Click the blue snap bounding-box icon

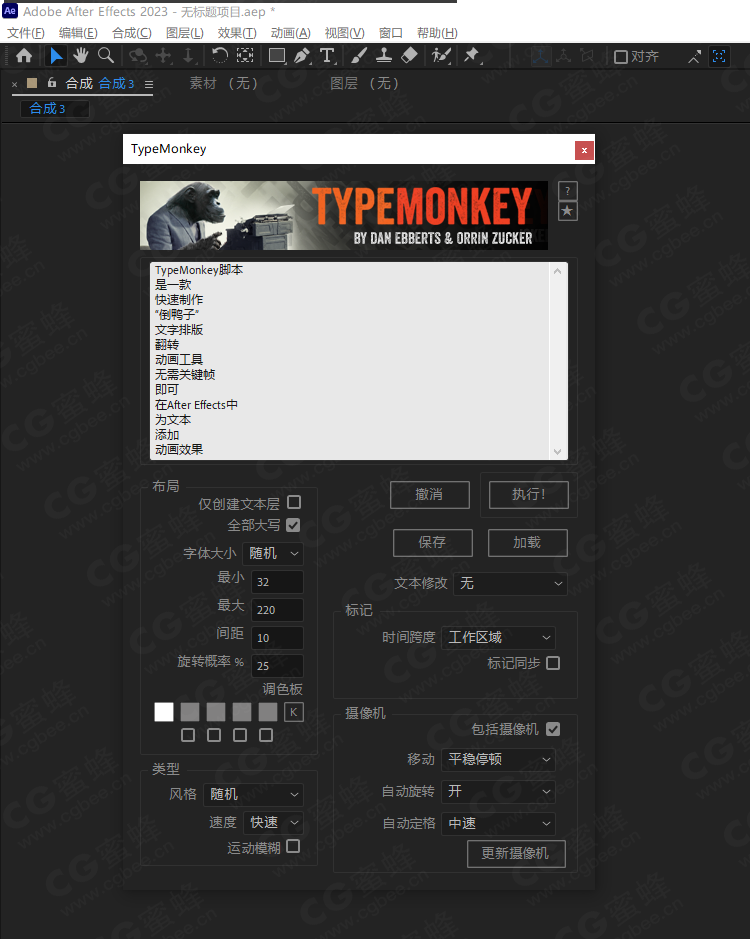[x=719, y=56]
